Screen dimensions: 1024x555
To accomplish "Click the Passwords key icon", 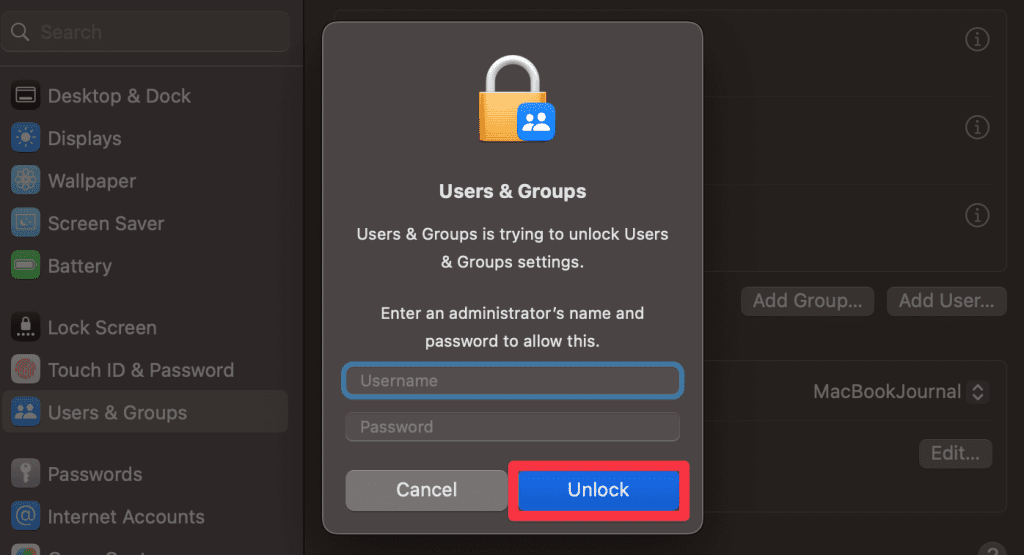I will pyautogui.click(x=25, y=474).
